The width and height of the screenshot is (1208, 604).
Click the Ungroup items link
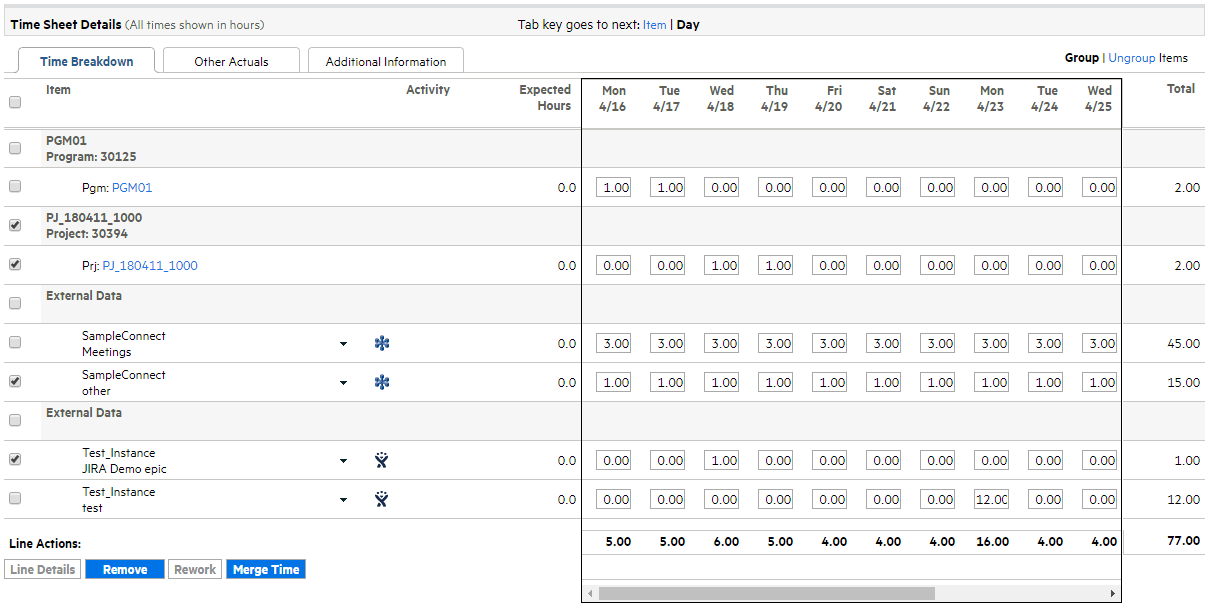(1131, 58)
